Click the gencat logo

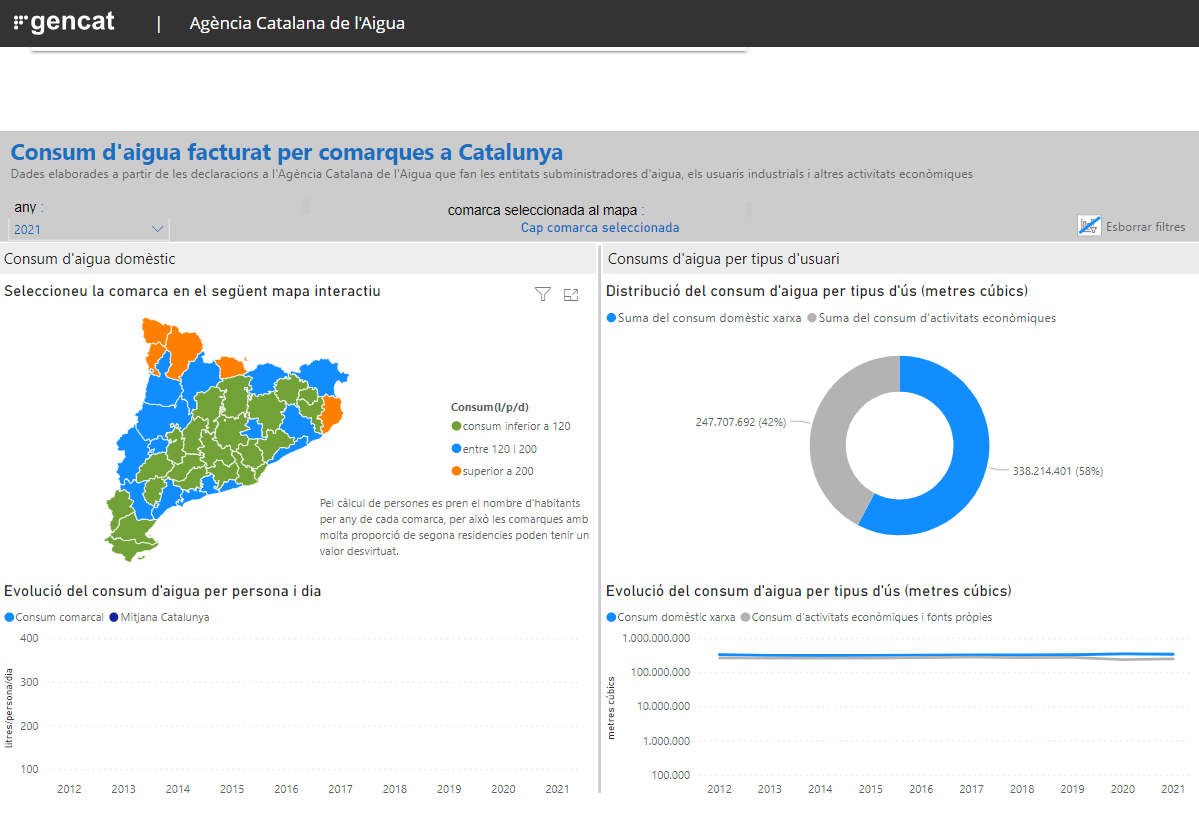(x=64, y=22)
